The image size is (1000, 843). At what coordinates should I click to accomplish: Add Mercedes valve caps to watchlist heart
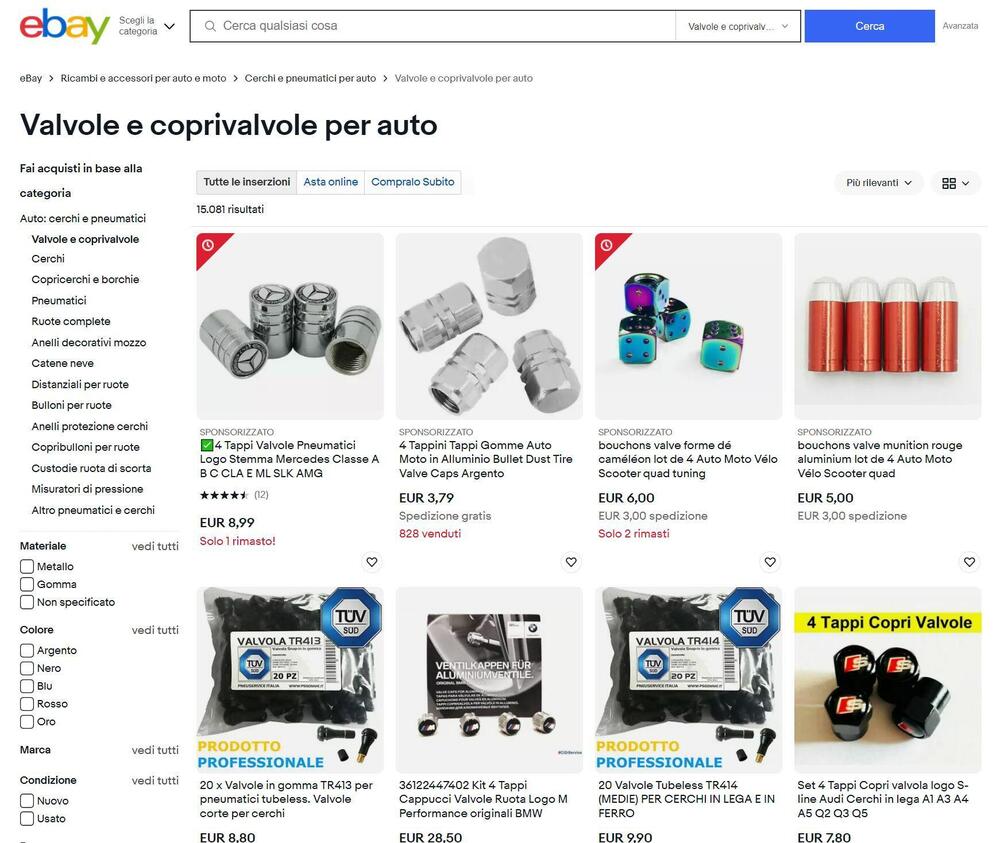click(x=372, y=562)
